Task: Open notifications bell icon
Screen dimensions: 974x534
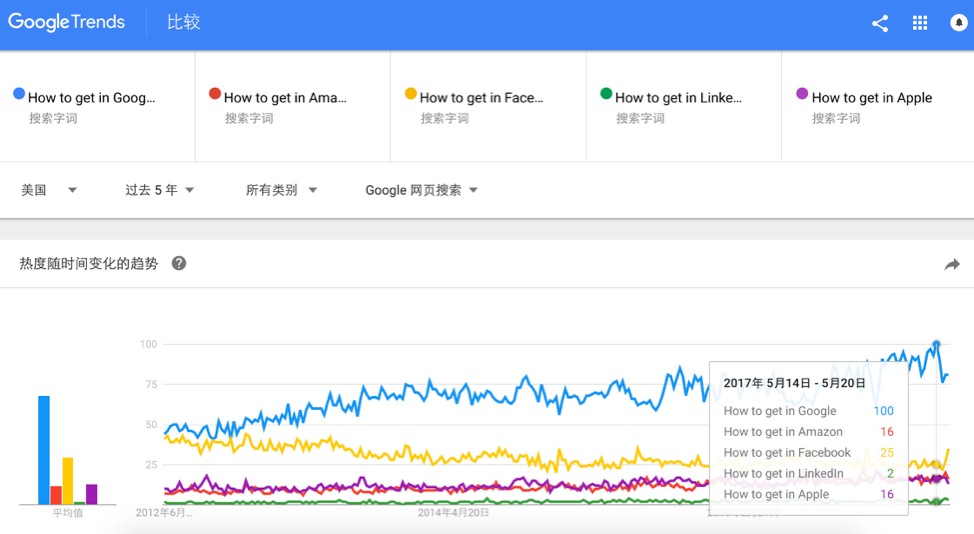Action: point(958,23)
